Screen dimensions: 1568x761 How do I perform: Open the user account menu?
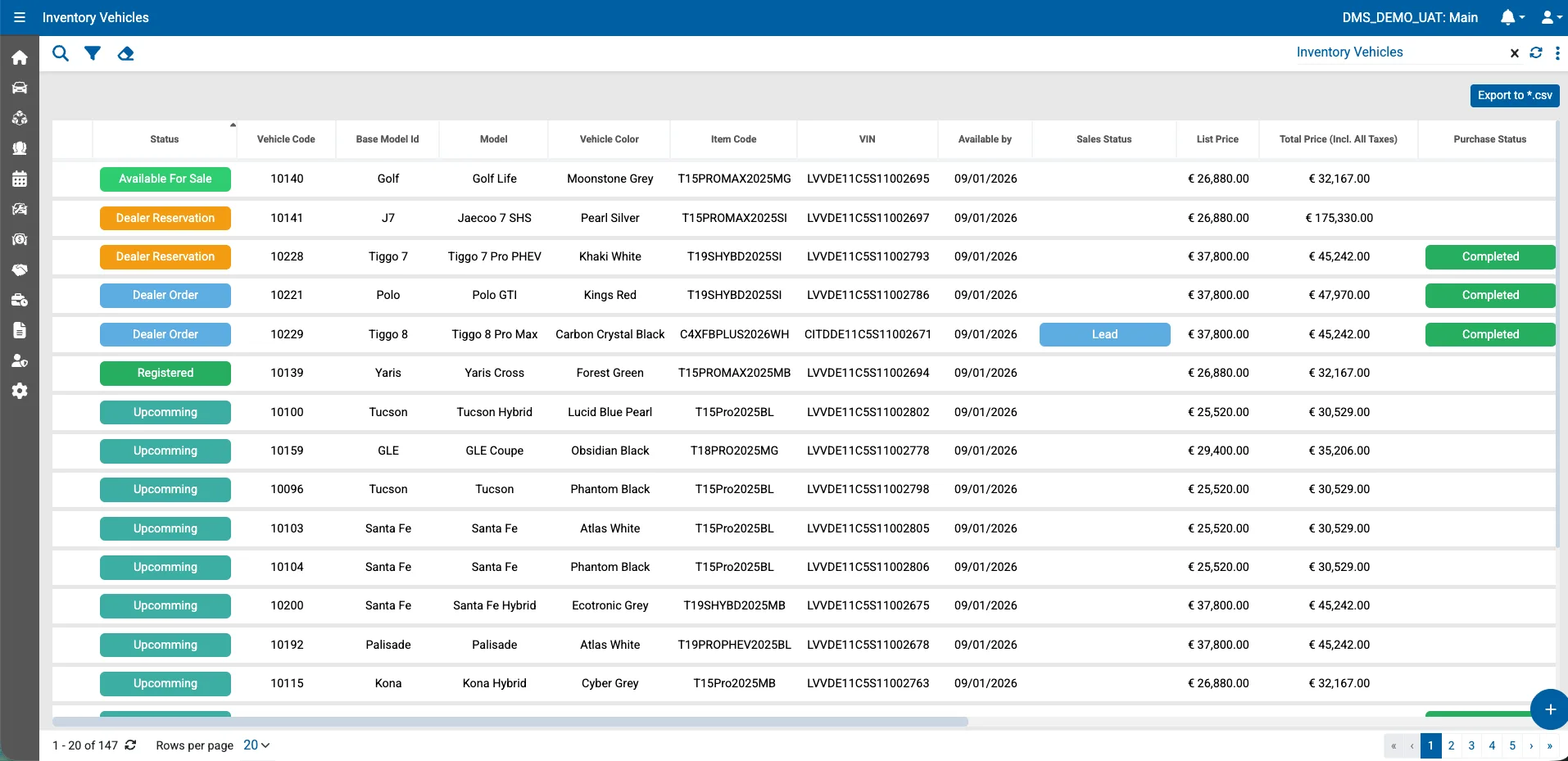pos(1552,17)
